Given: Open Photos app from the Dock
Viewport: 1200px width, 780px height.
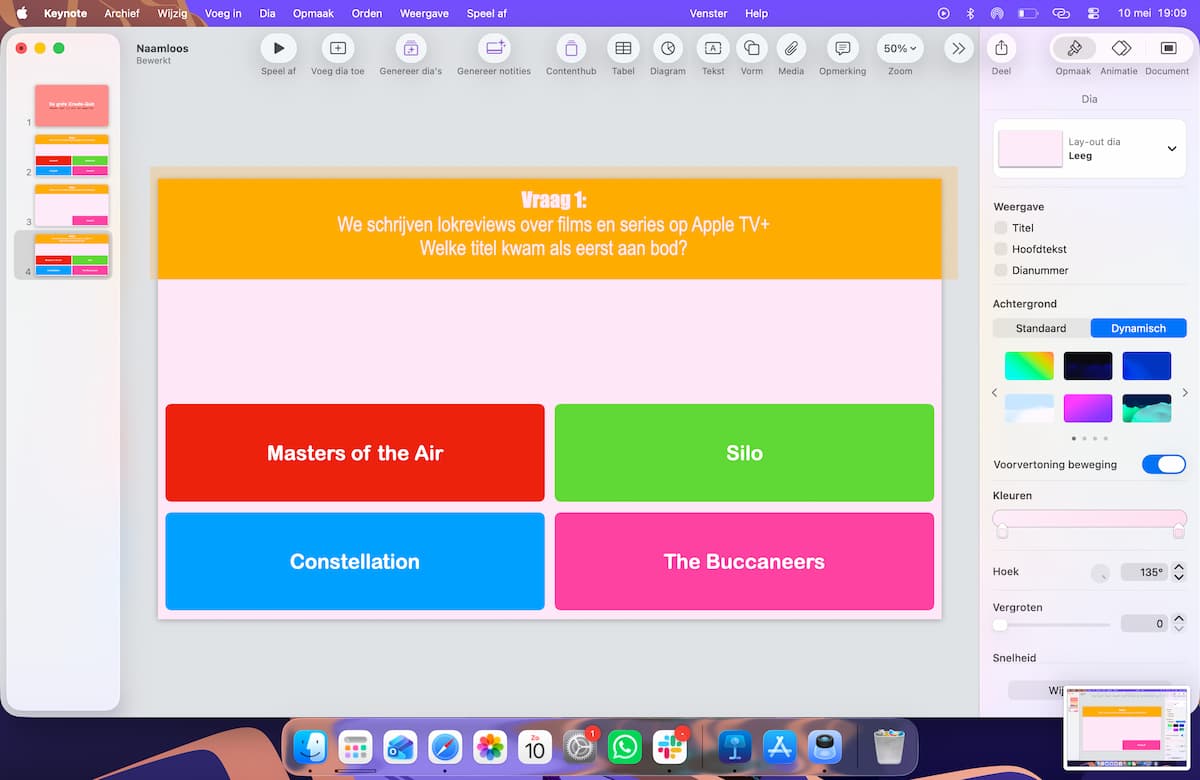Looking at the screenshot, I should (490, 747).
